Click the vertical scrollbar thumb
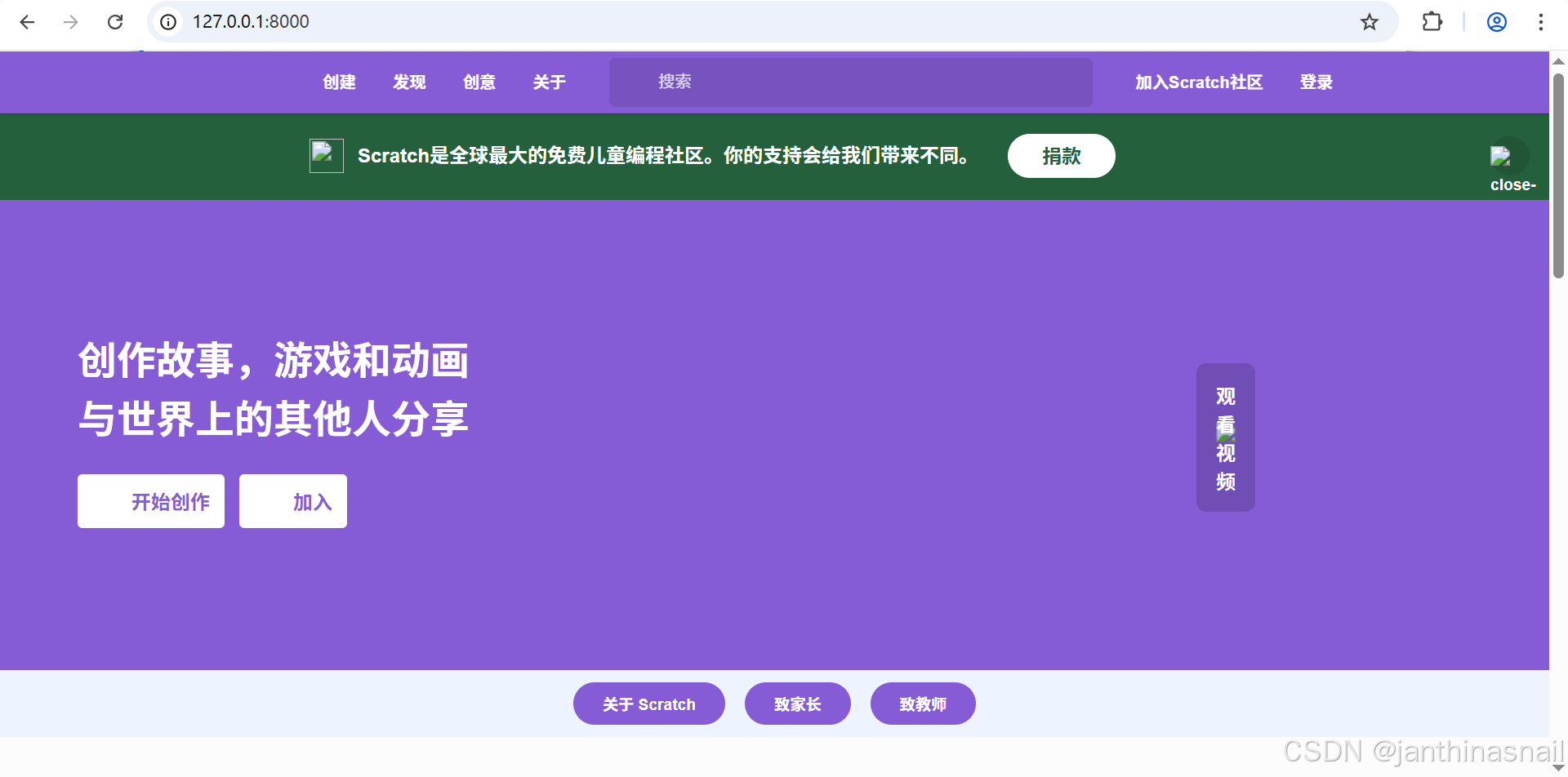Image resolution: width=1568 pixels, height=777 pixels. coord(1558,175)
